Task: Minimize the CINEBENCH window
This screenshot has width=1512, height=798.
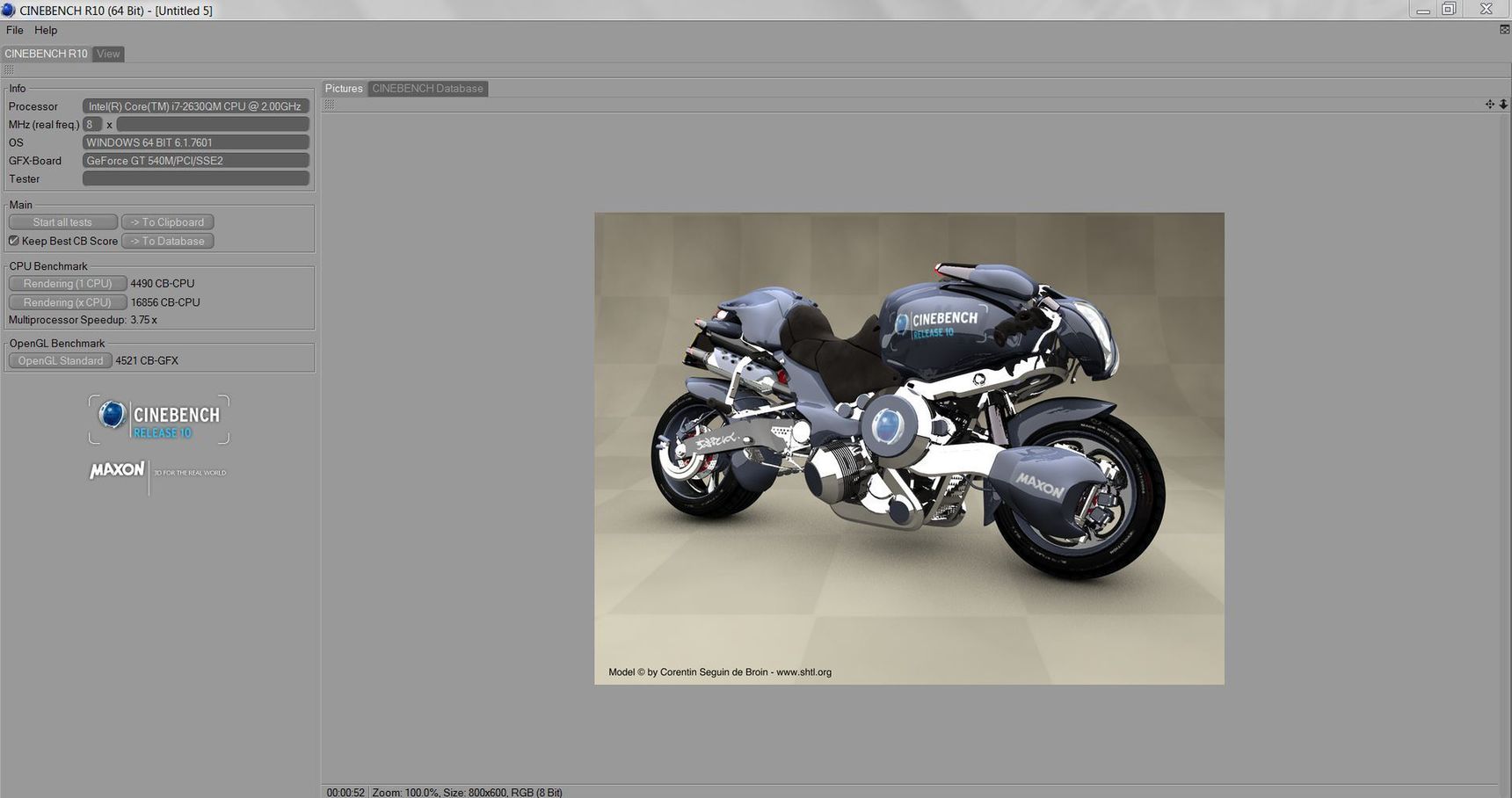Action: coord(1422,9)
